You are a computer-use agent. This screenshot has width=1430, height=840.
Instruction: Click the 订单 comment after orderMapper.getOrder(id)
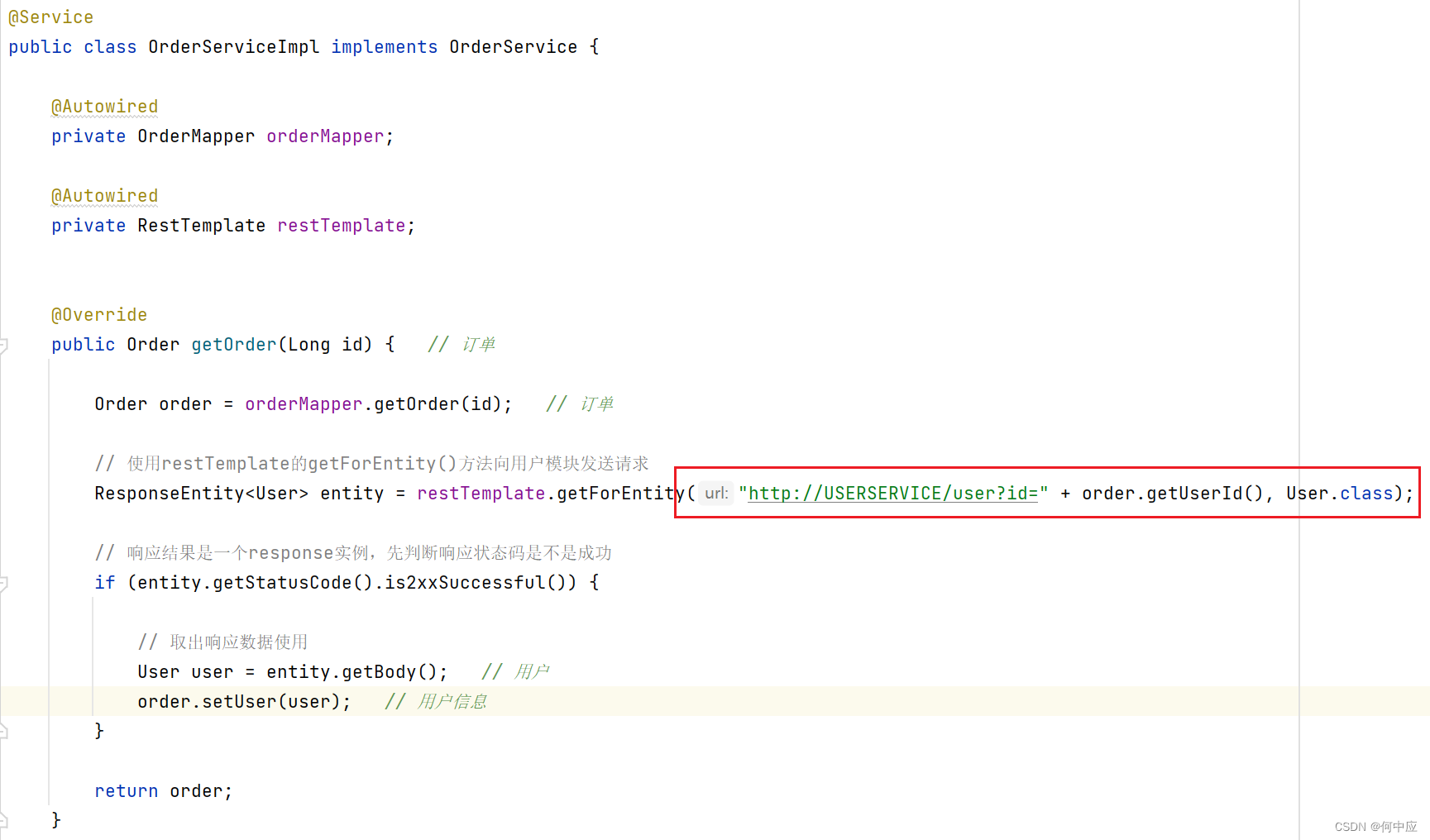point(580,404)
